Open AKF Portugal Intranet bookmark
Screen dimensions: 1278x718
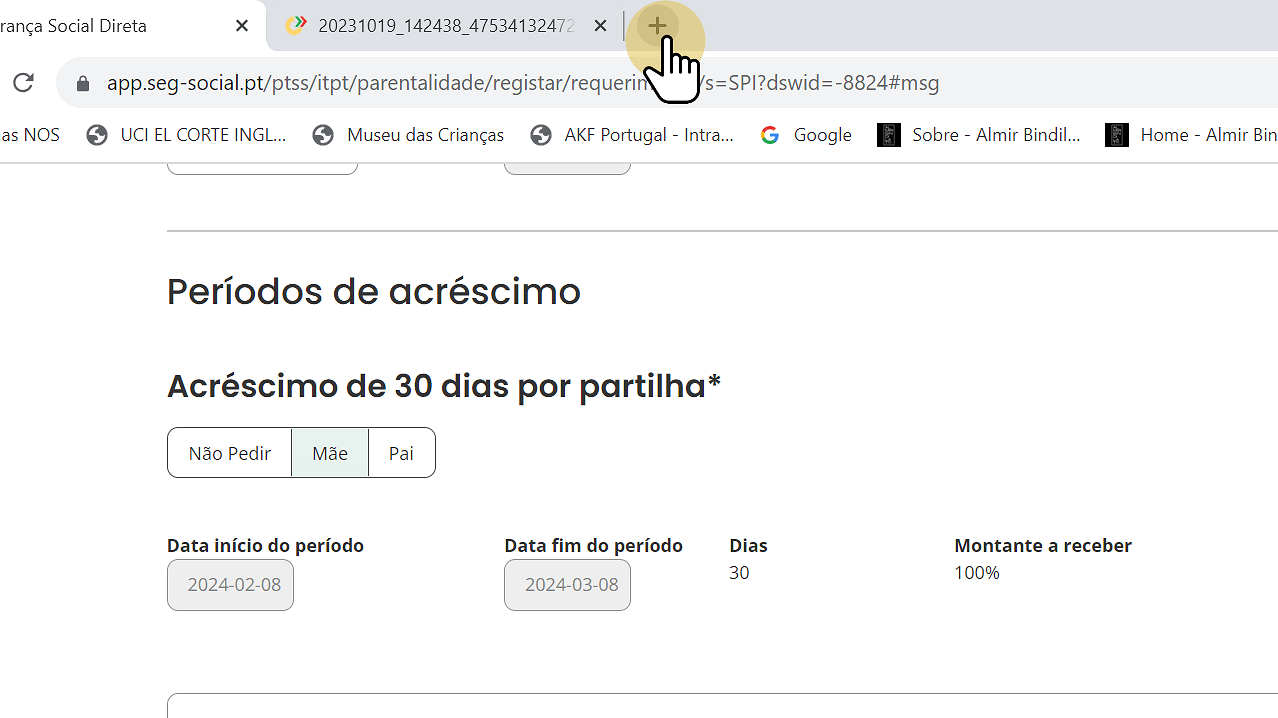tap(632, 135)
